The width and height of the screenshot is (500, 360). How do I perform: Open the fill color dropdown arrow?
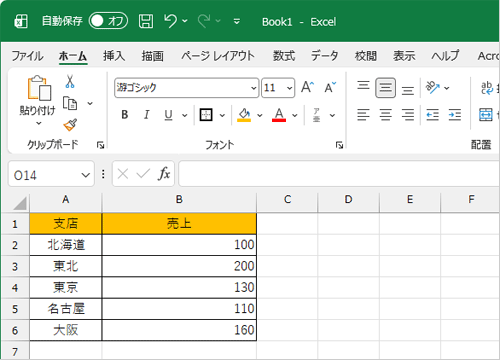(260, 116)
